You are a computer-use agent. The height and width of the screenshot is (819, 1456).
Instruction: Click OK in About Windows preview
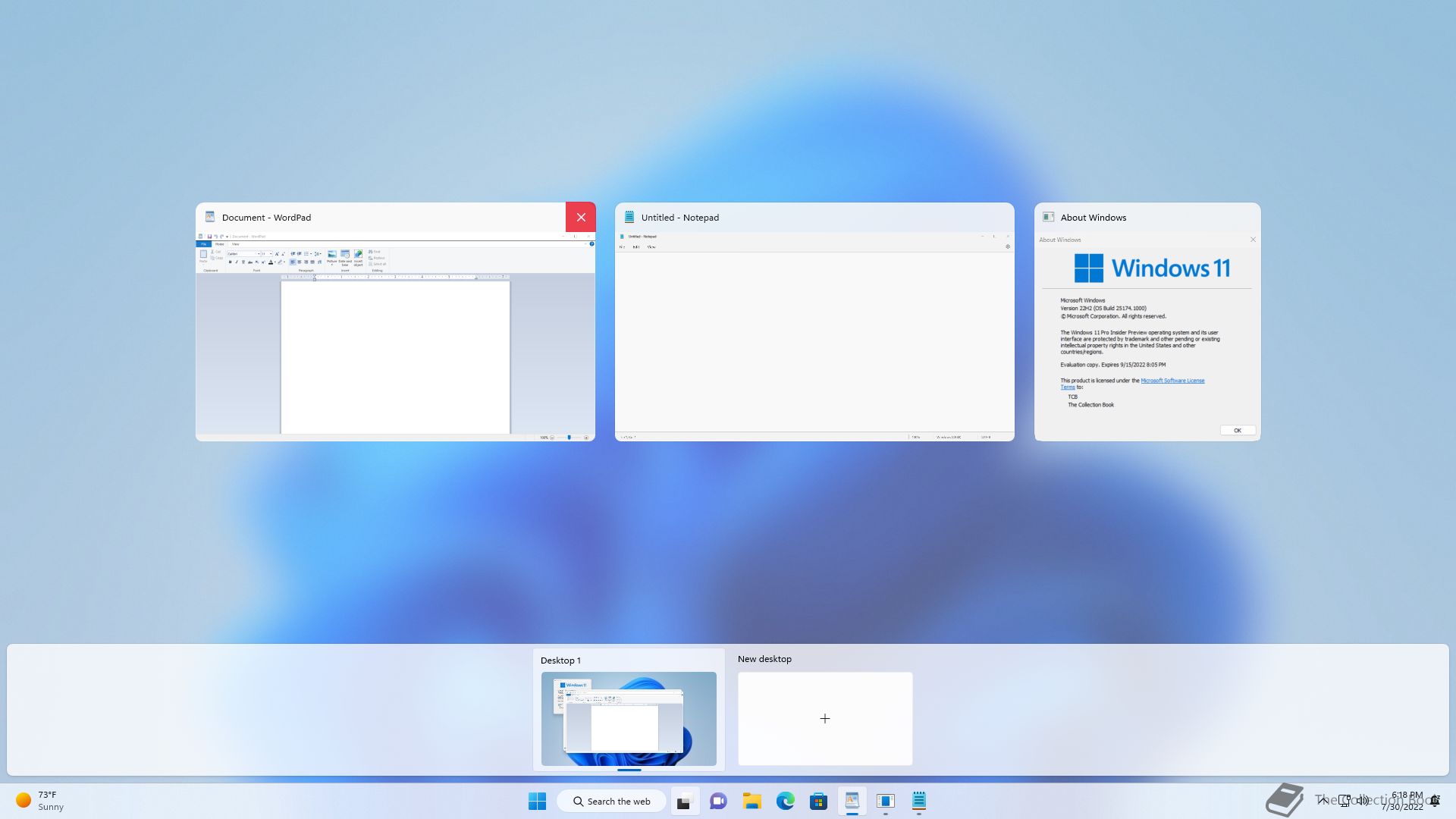pos(1238,430)
